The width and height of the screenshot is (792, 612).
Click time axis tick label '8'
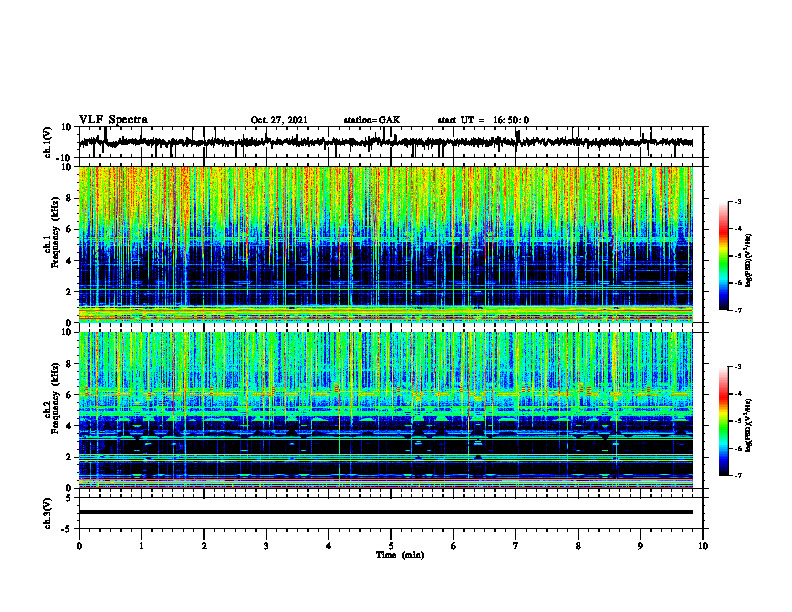[x=578, y=546]
